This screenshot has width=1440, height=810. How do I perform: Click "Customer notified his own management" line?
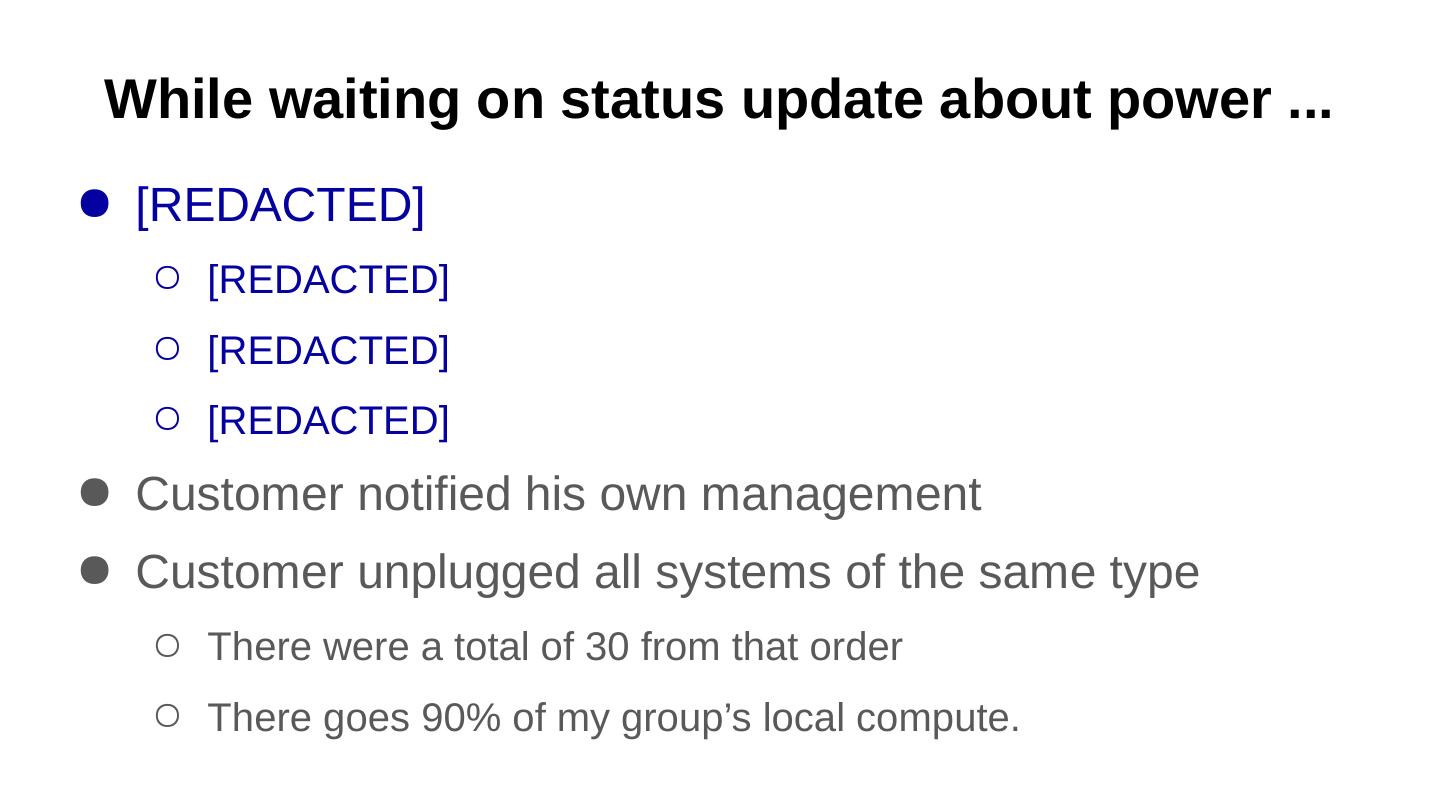coord(558,494)
